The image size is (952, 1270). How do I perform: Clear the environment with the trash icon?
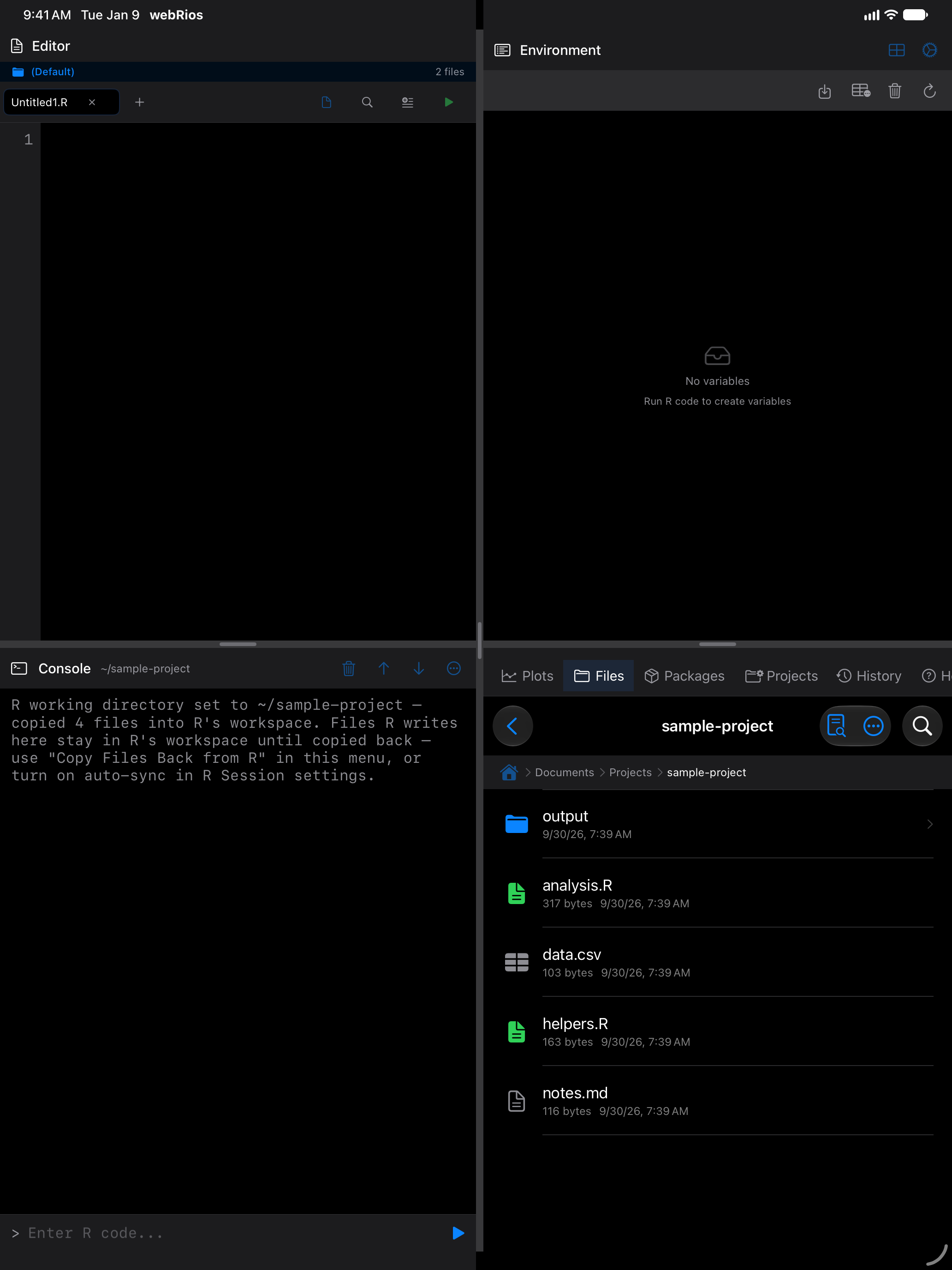pos(895,91)
